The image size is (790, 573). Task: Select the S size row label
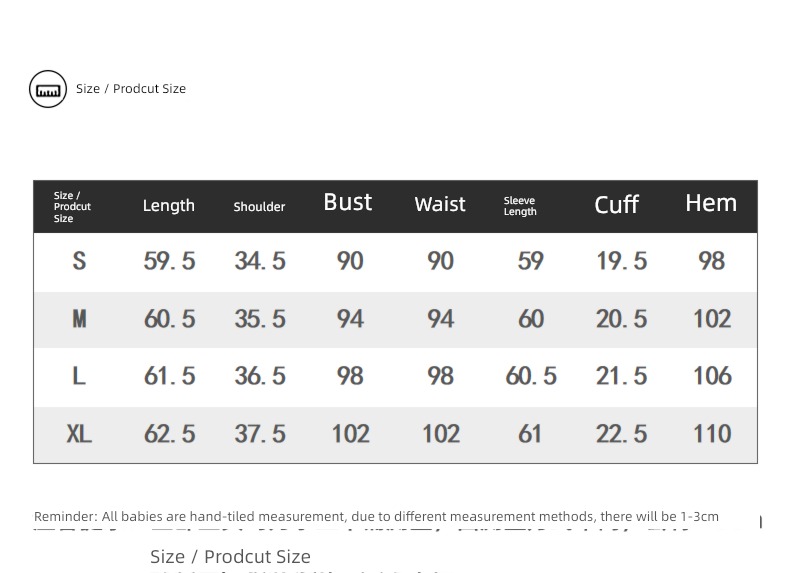[79, 261]
